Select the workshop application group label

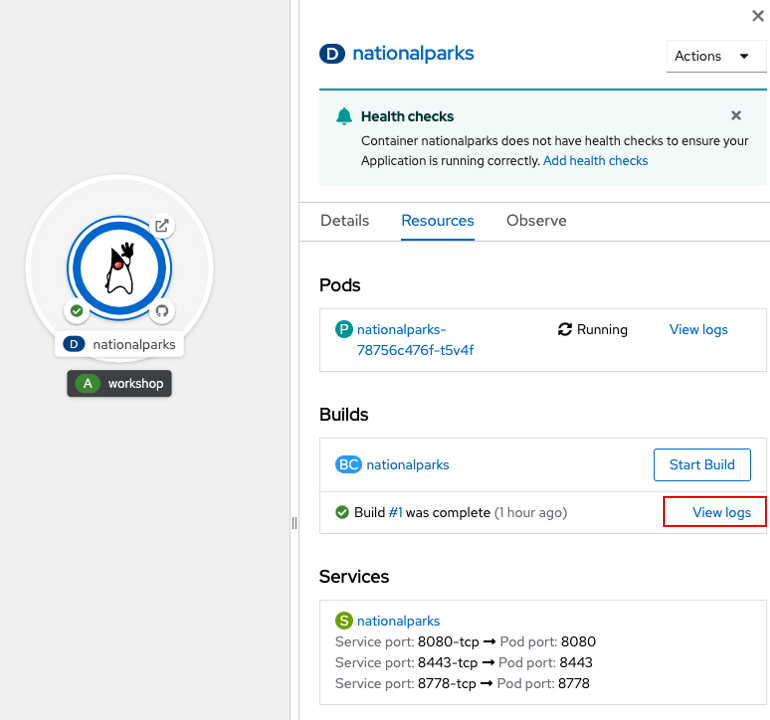(x=119, y=384)
